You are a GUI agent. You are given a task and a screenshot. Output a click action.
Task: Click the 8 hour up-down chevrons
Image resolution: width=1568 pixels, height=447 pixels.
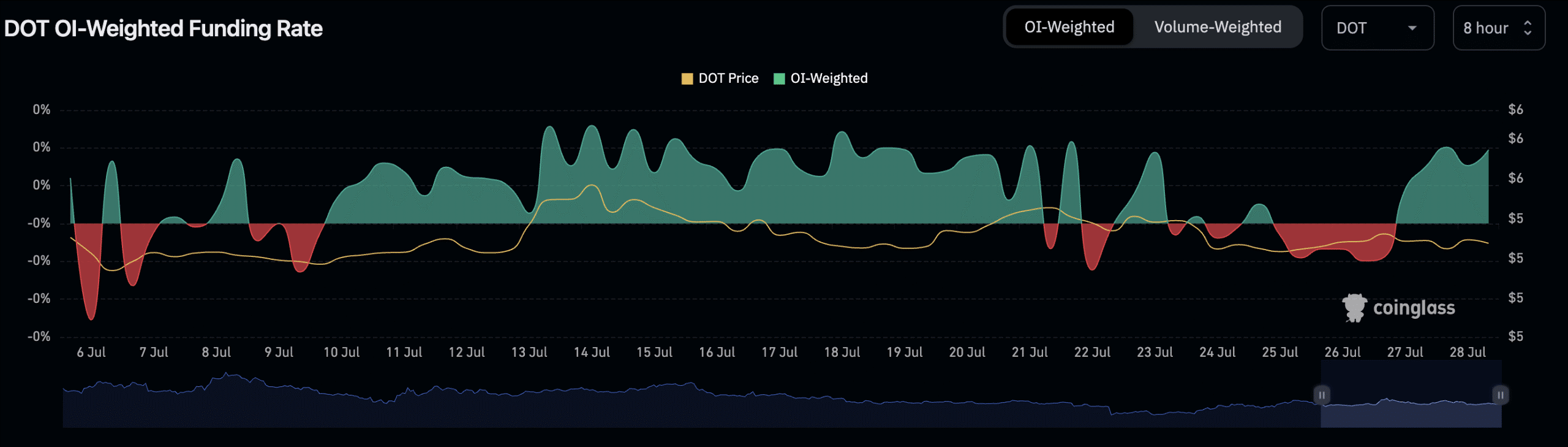point(1527,28)
